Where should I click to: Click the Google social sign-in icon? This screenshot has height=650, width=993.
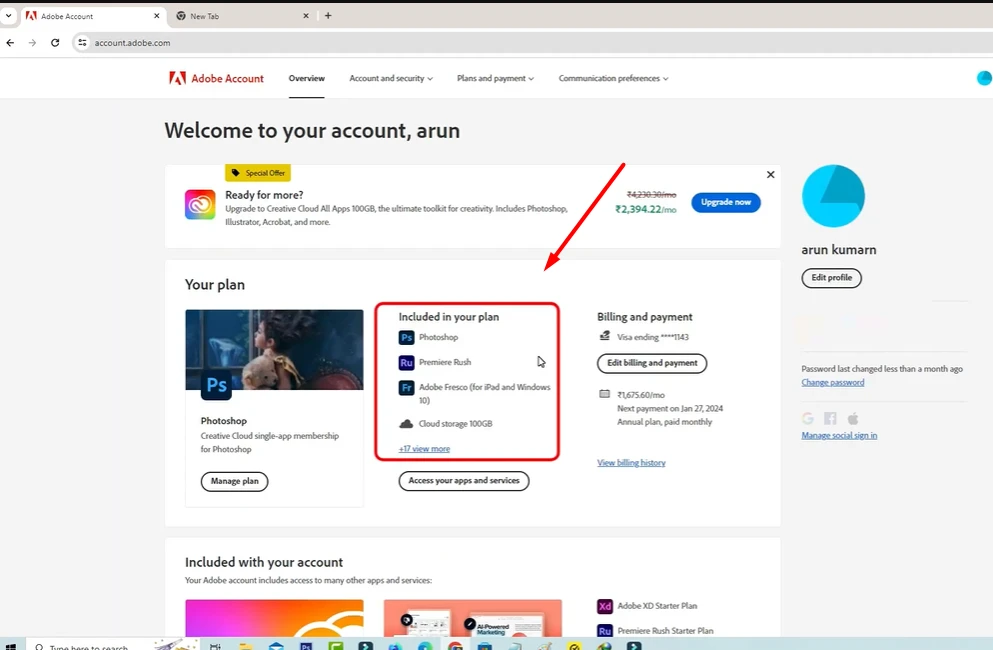click(x=807, y=418)
